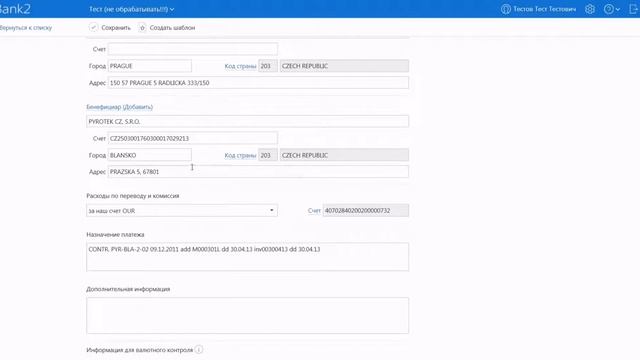This screenshot has width=640, height=360.
Task: Click the Дополнительная информация text area
Action: tap(247, 316)
